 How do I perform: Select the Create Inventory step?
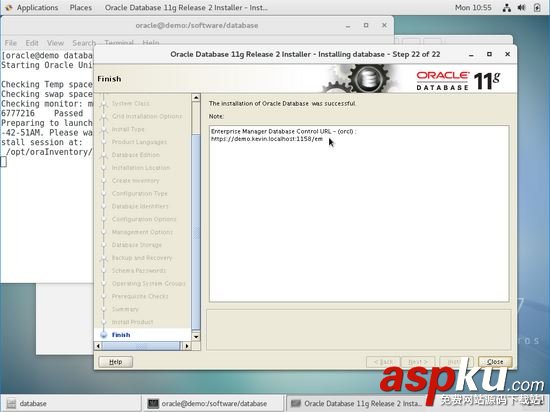pos(135,181)
